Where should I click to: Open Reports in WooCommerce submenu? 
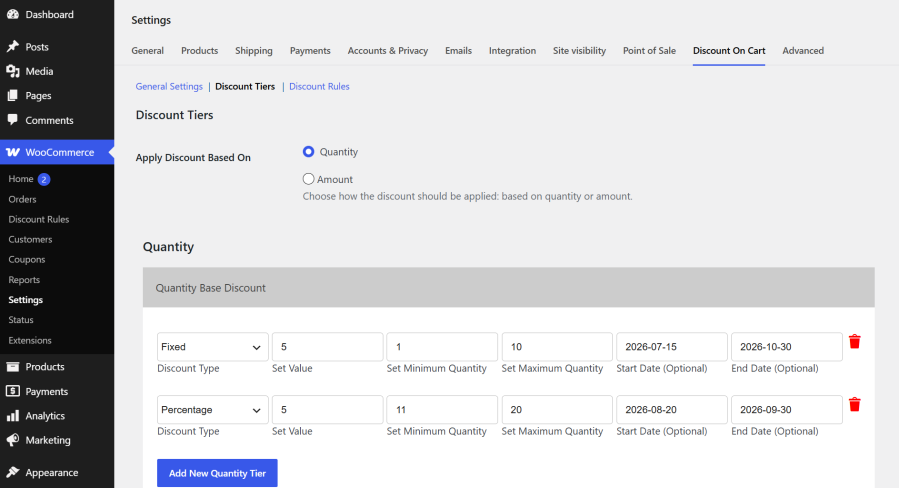point(24,280)
